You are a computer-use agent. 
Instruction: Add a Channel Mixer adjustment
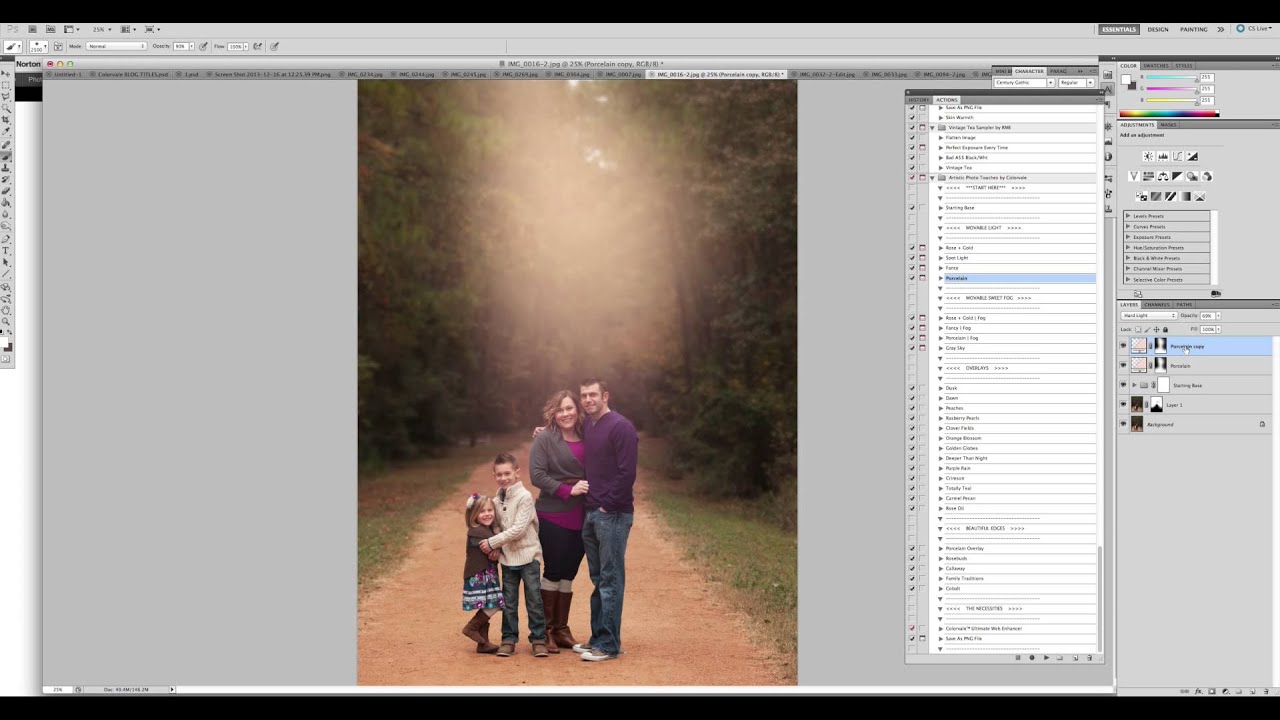tap(1207, 177)
